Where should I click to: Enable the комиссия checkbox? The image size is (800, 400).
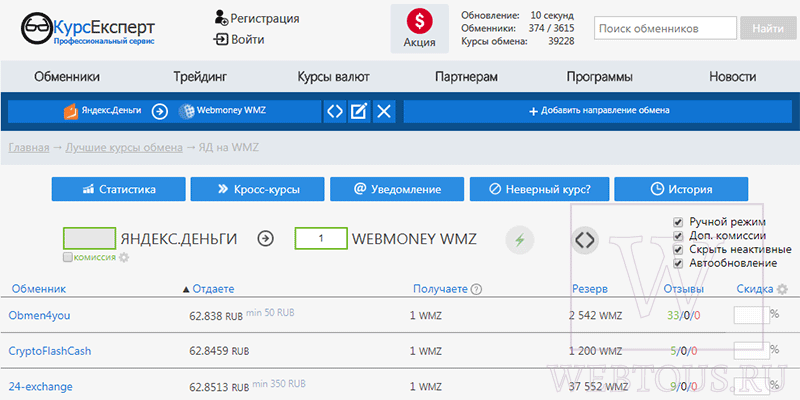coord(68,258)
